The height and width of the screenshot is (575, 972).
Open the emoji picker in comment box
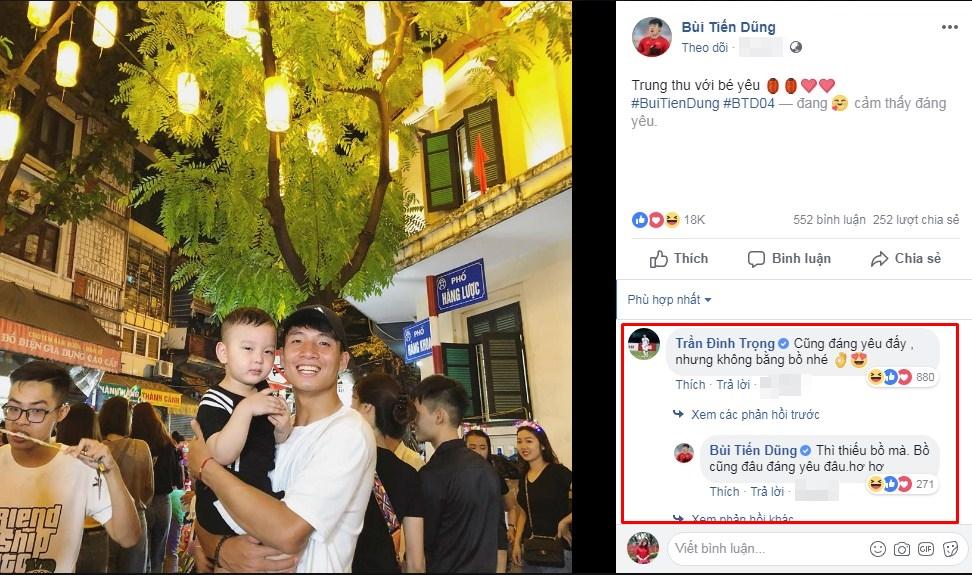click(x=877, y=548)
